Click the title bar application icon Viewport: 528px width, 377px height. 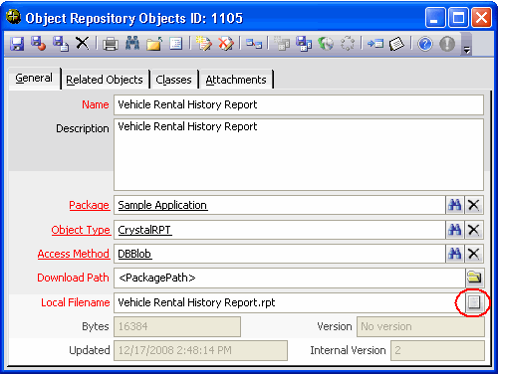(13, 17)
